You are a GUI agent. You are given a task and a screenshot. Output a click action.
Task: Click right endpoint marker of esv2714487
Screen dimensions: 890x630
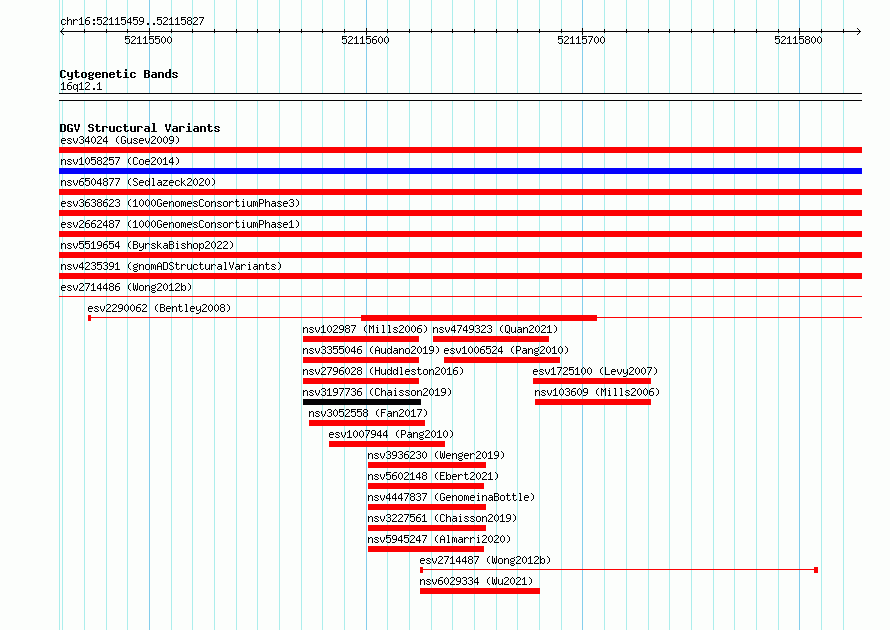tap(816, 570)
